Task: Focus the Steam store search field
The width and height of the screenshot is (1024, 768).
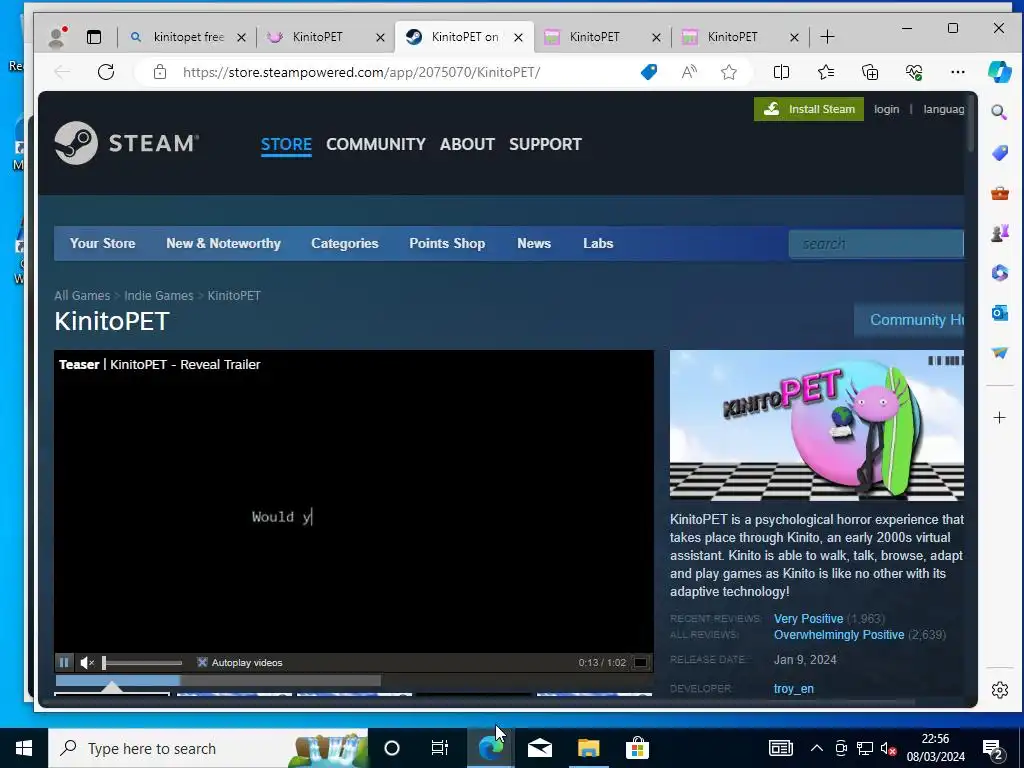Action: click(876, 244)
